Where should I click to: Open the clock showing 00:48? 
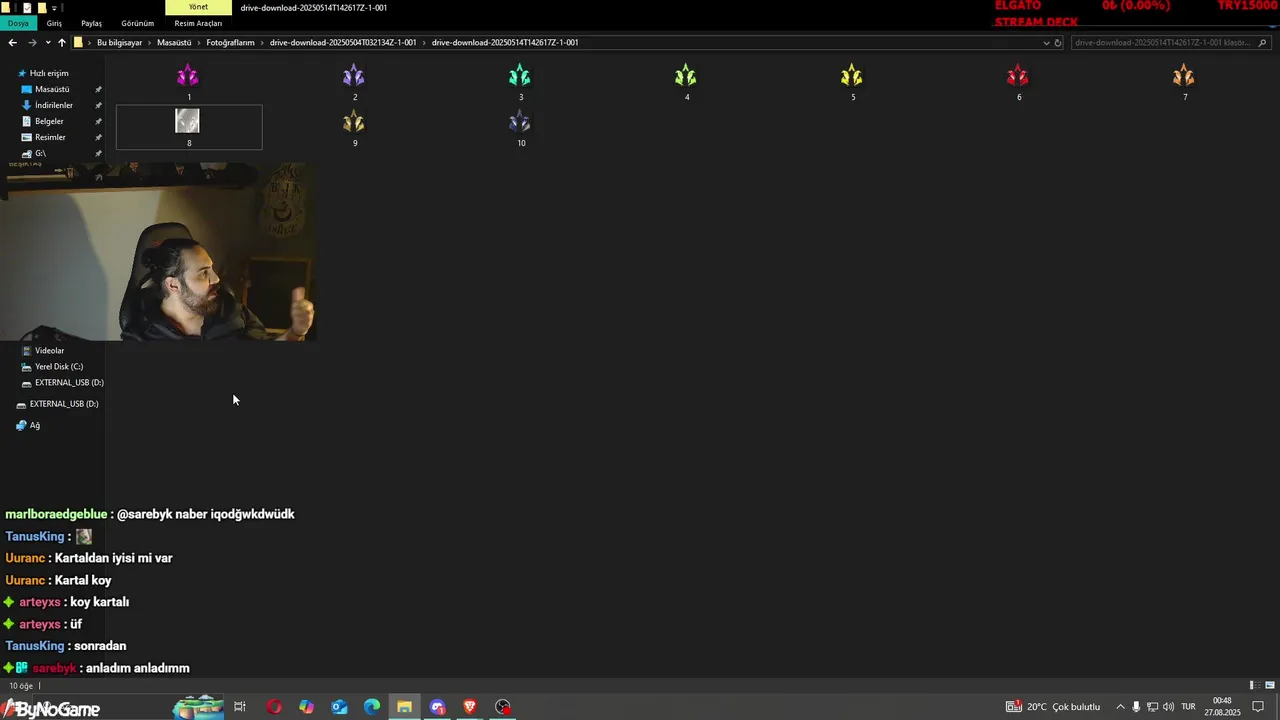[x=1222, y=707]
